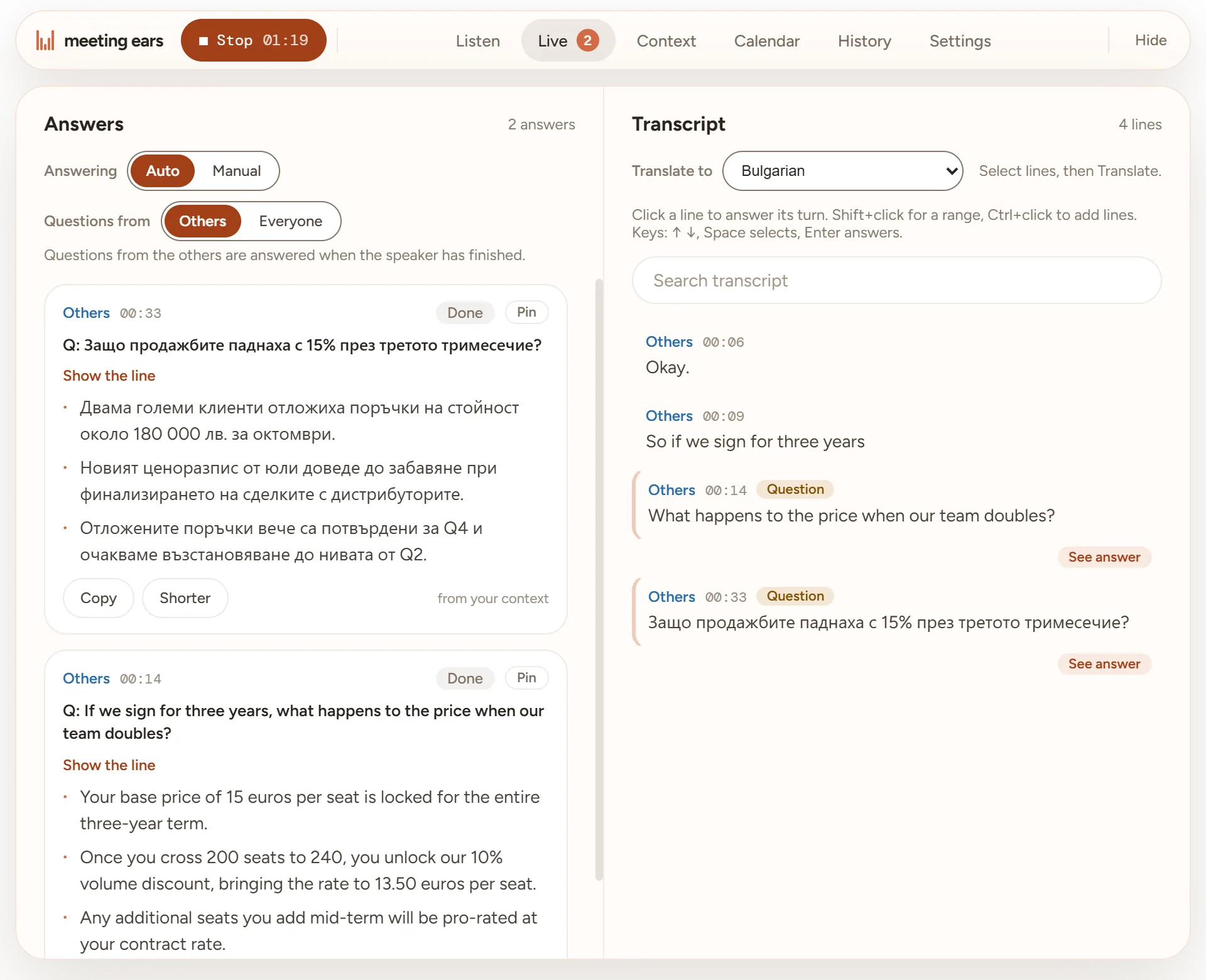Click the Live tab's 2 badge
Image resolution: width=1206 pixels, height=980 pixels.
(587, 41)
